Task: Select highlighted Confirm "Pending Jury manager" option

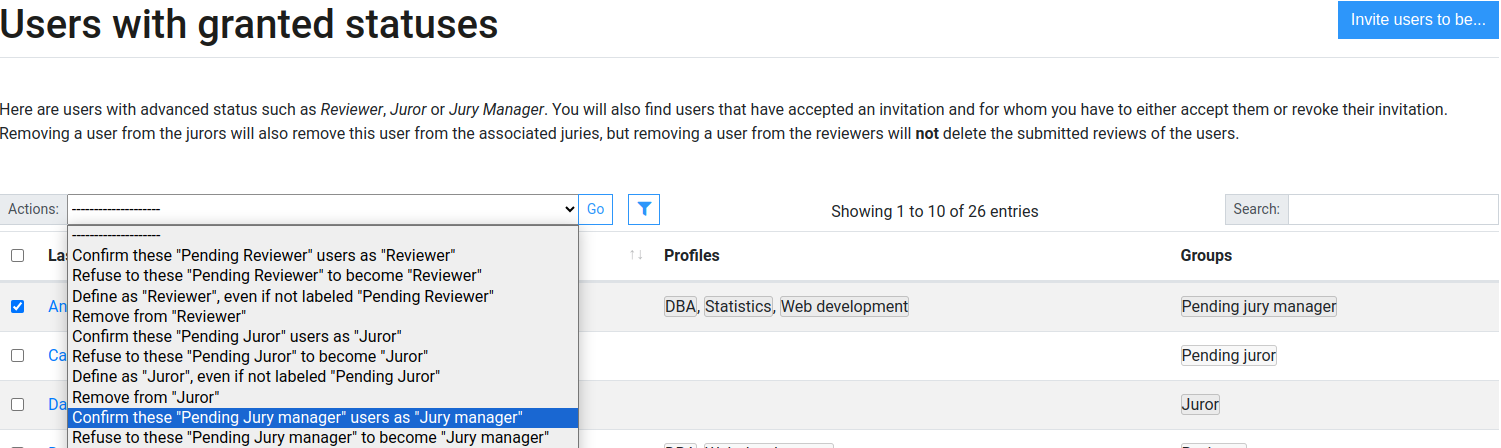Action: [298, 417]
